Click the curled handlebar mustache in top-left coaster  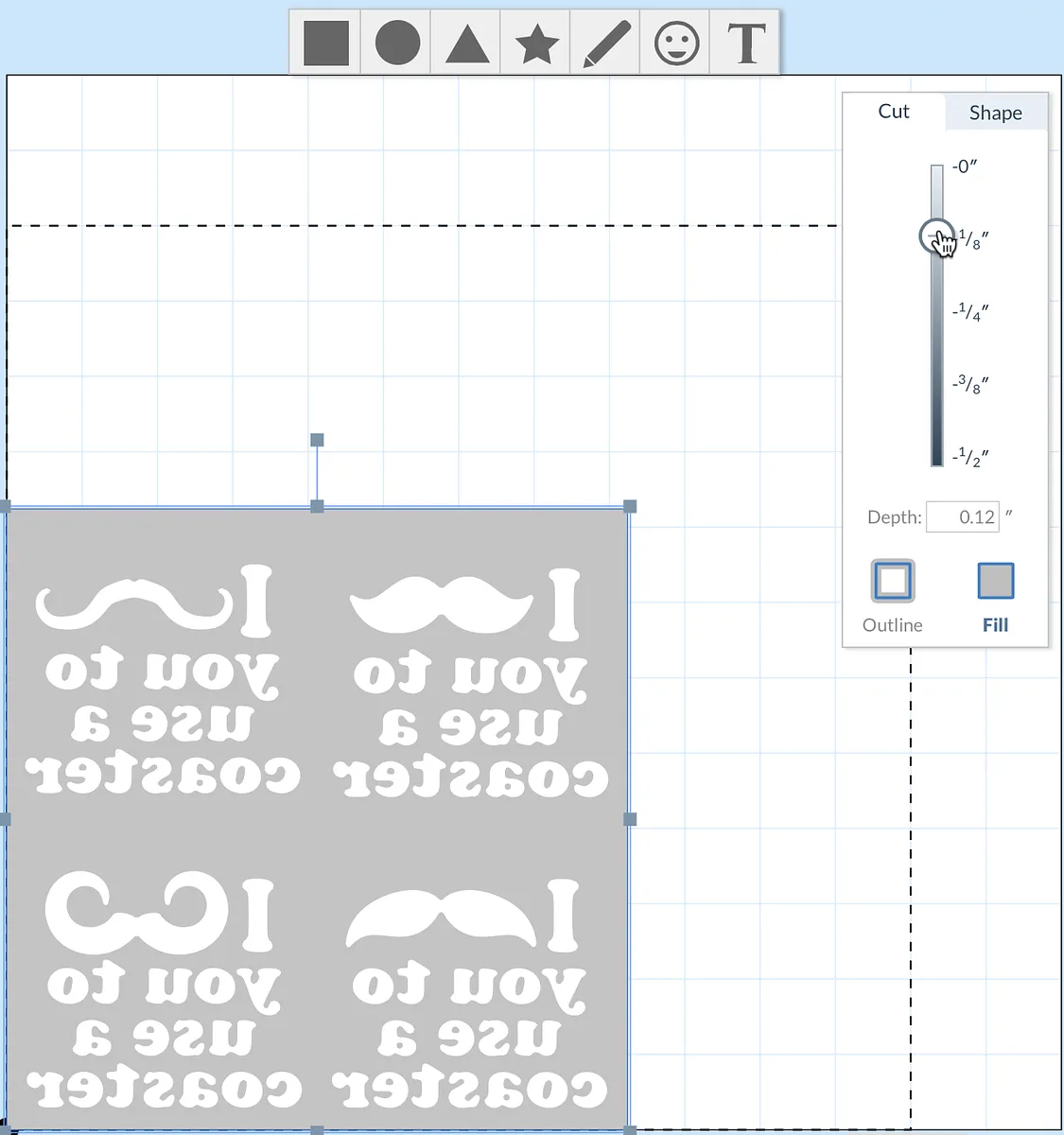132,603
